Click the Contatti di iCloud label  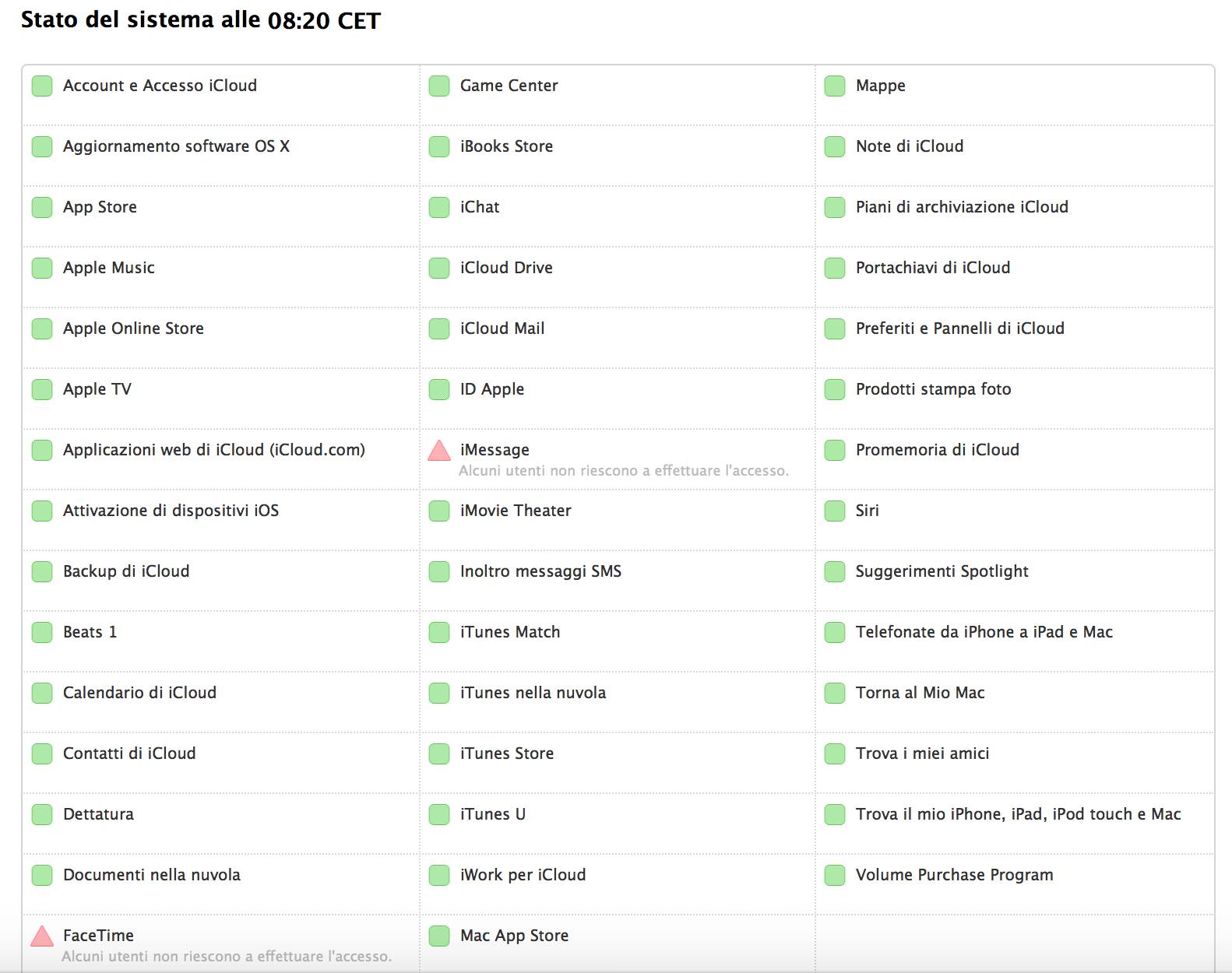pyautogui.click(x=129, y=753)
